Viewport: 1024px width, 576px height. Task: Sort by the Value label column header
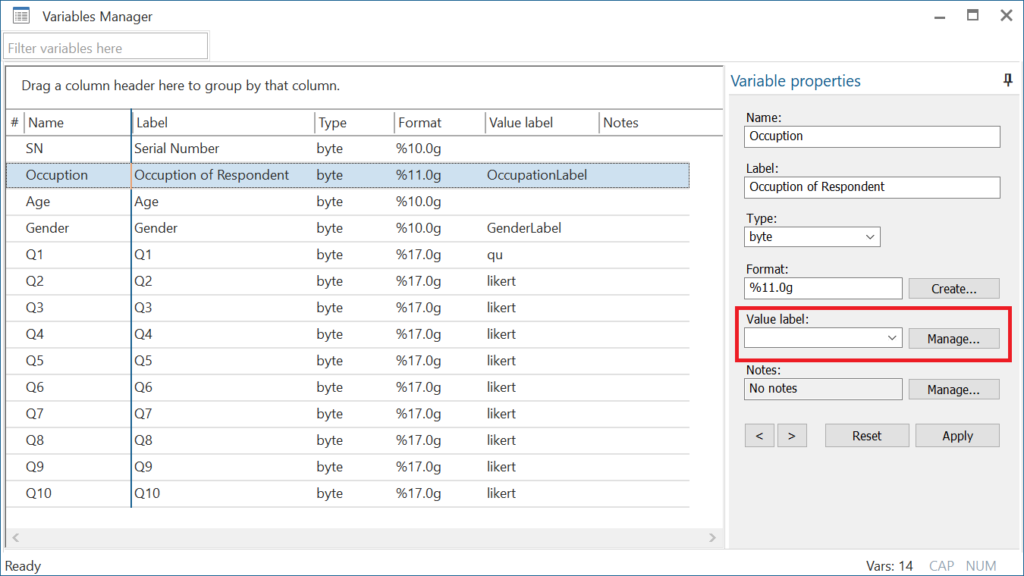(542, 123)
